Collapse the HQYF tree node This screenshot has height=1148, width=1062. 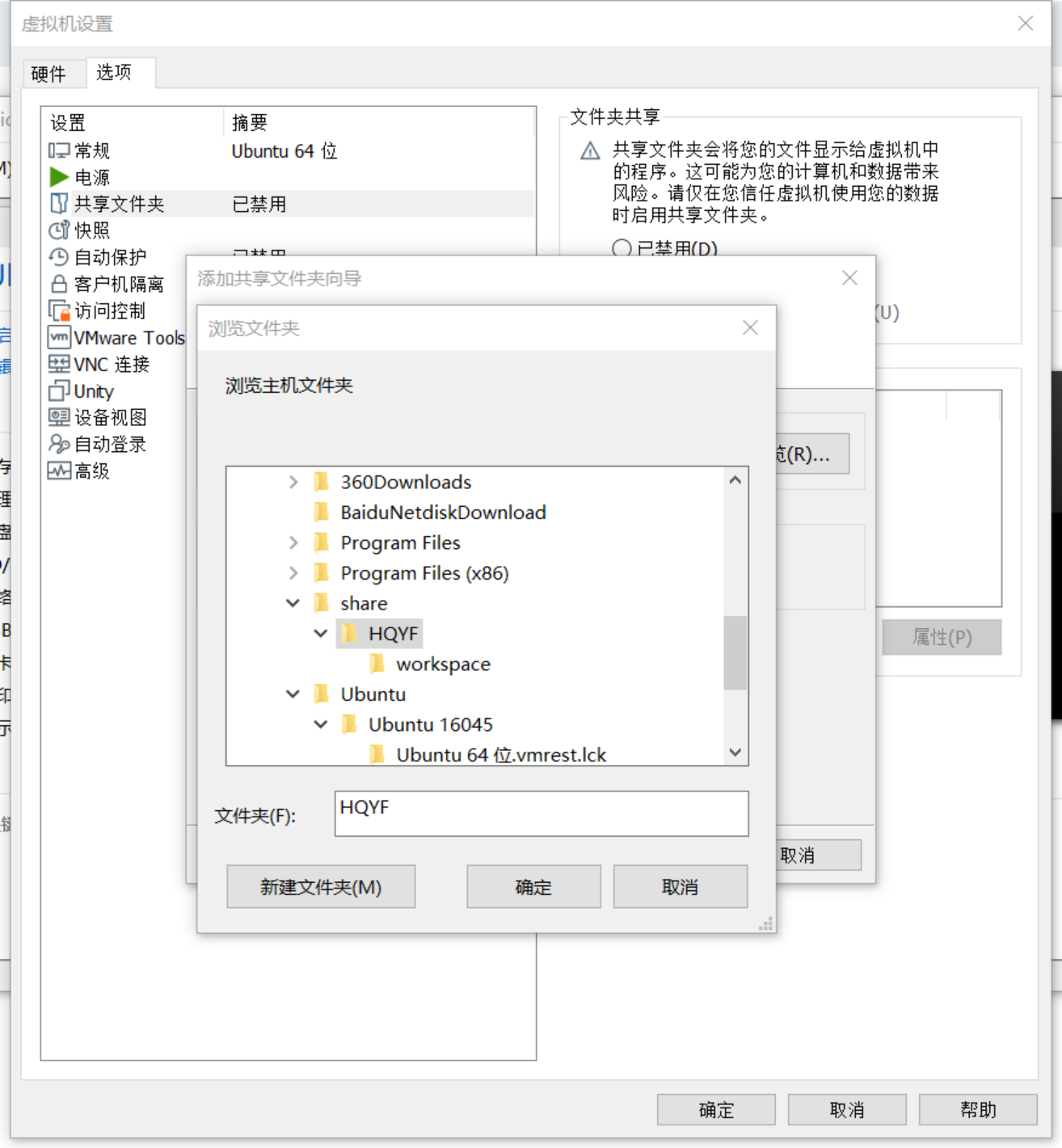(321, 633)
